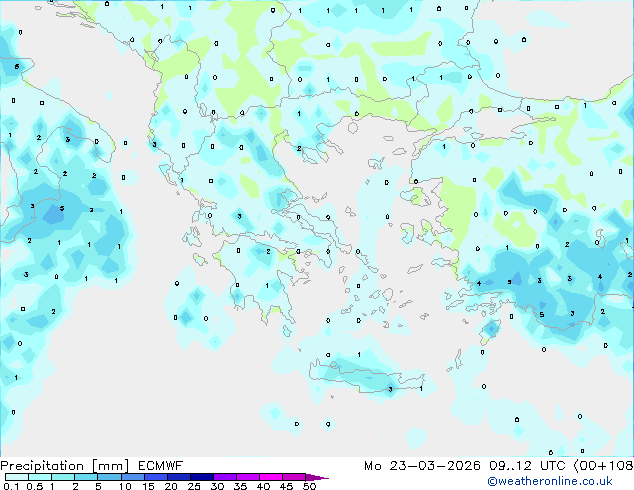Select the 5–10 mm legend color swatch

pos(109,477)
